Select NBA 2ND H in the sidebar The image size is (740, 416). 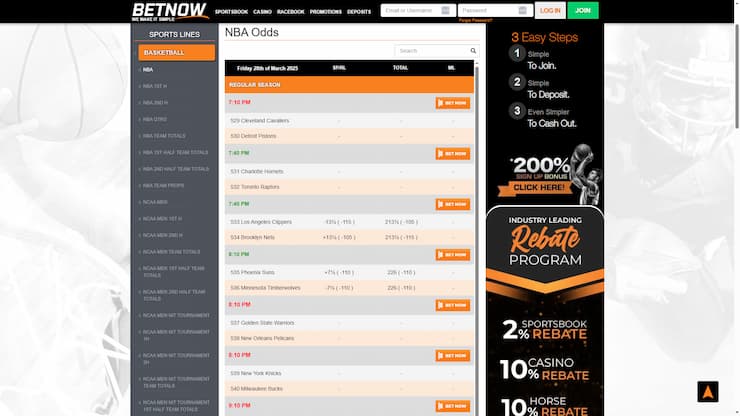tap(155, 102)
